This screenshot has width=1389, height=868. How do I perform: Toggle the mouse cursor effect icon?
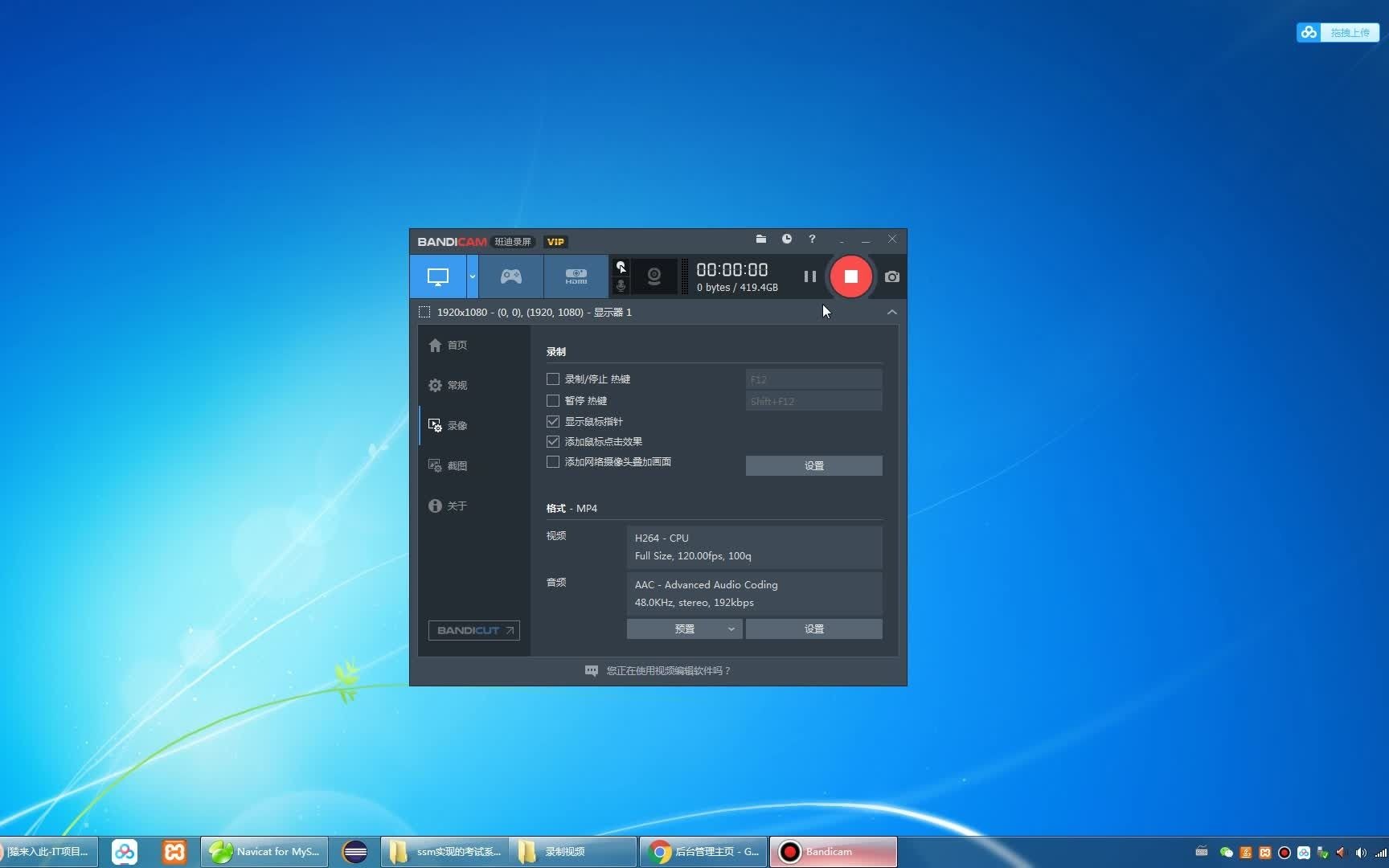[x=621, y=267]
